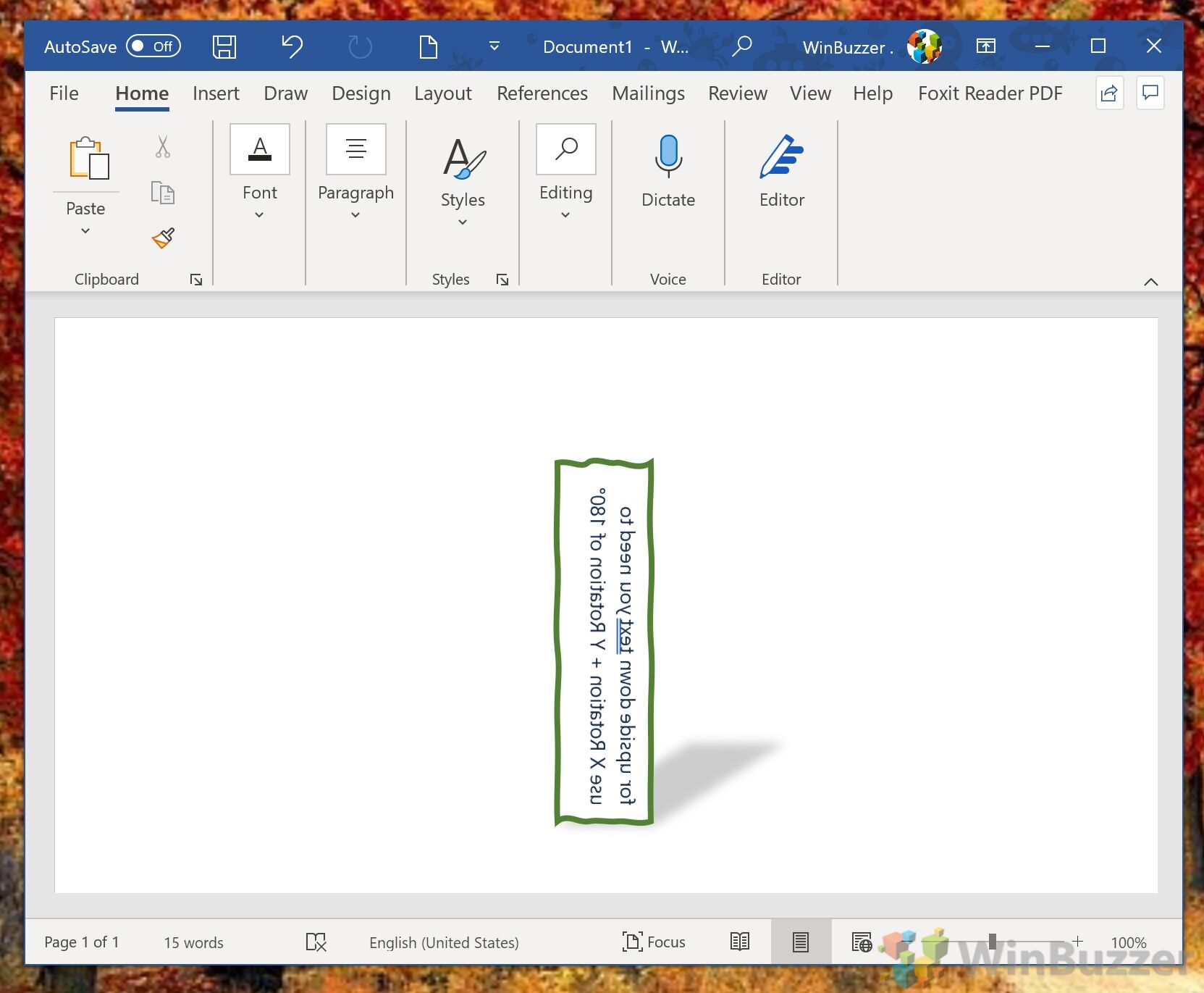Click English (United States) language

point(444,942)
